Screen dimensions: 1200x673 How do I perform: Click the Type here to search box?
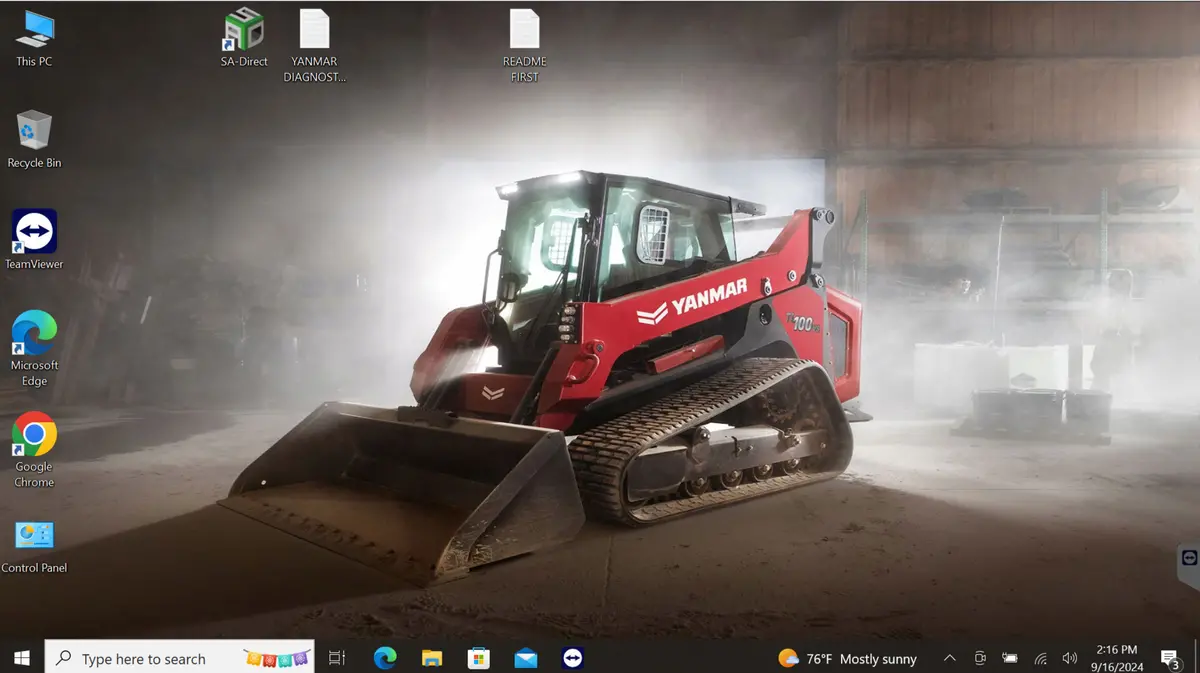tap(180, 658)
